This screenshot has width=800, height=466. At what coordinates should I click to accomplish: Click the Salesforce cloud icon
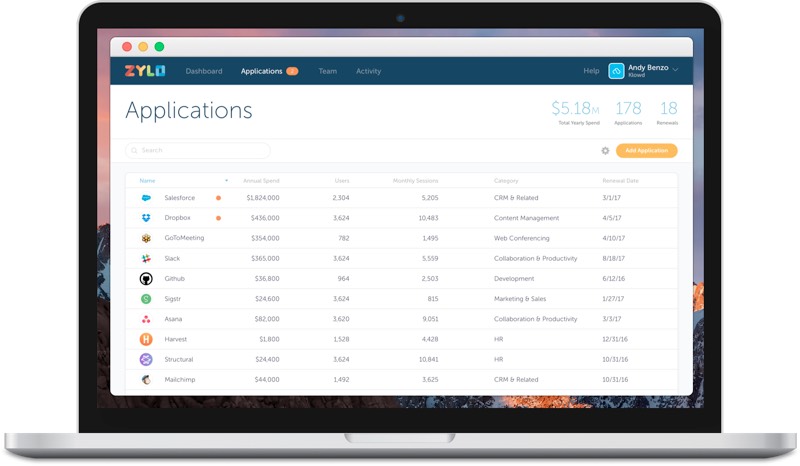pyautogui.click(x=146, y=198)
